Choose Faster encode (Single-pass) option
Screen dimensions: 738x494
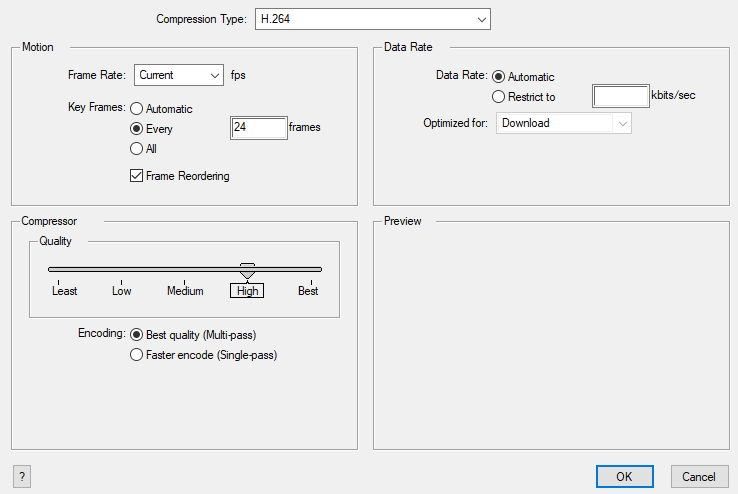pyautogui.click(x=137, y=355)
